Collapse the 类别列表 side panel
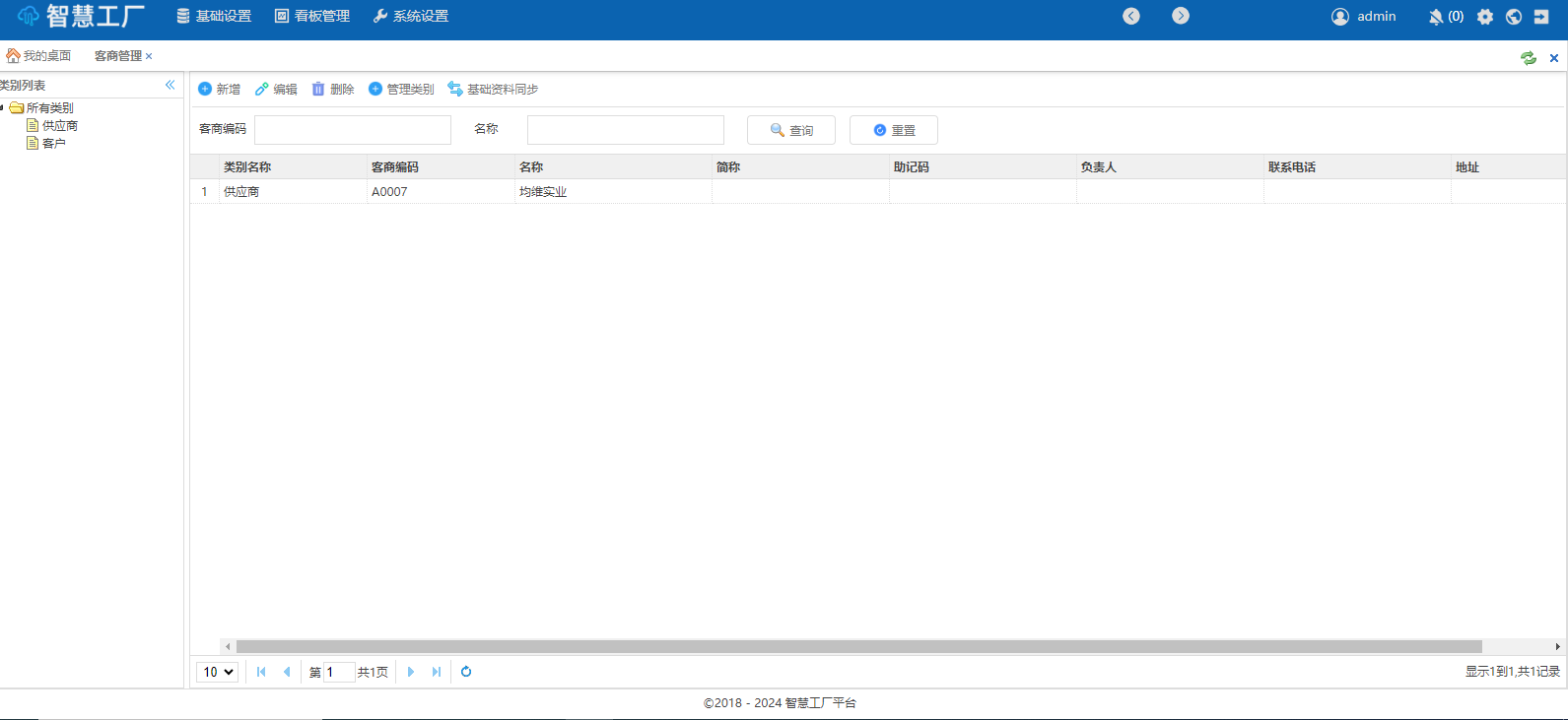1568x720 pixels. (x=170, y=85)
